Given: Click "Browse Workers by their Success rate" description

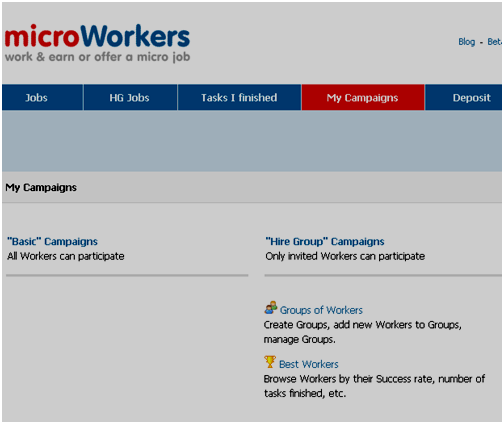Looking at the screenshot, I should pos(374,386).
